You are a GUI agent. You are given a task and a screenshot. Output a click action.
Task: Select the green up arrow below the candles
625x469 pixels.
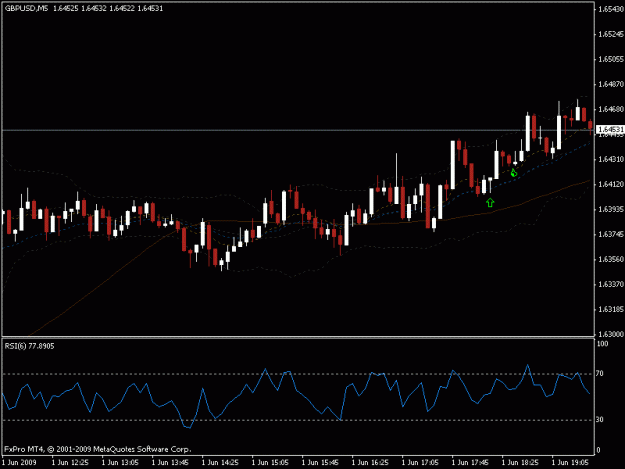(x=490, y=203)
